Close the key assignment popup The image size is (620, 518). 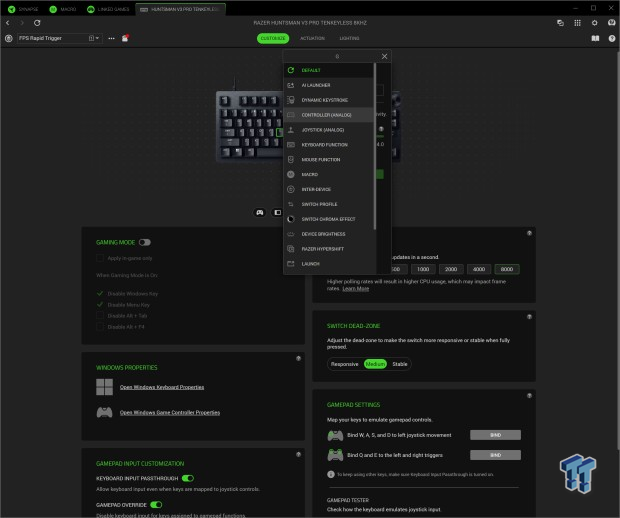[384, 57]
